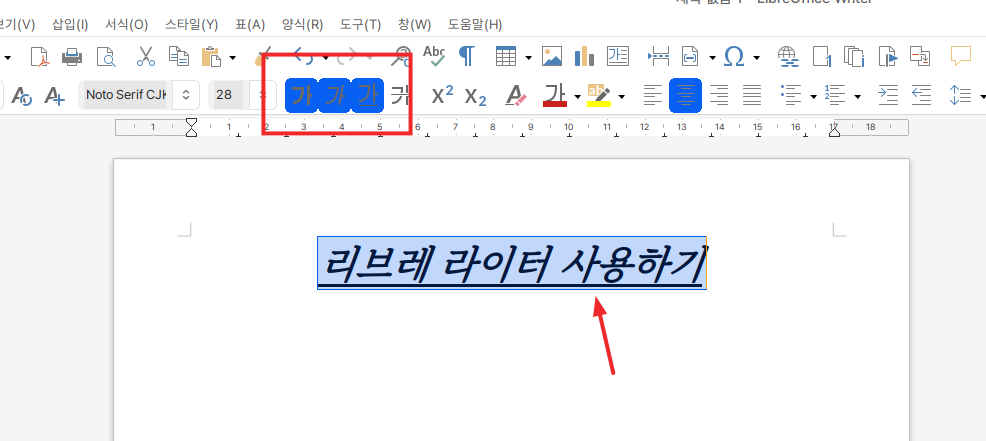This screenshot has height=441, width=986.
Task: Apply the red font color swatch
Action: tap(555, 96)
